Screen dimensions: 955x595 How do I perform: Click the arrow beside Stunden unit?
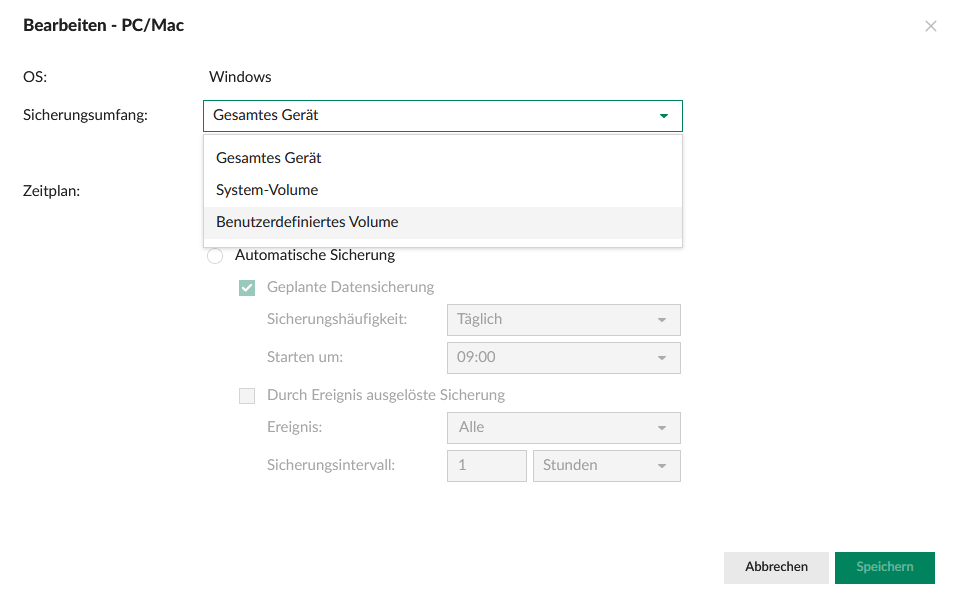[661, 466]
